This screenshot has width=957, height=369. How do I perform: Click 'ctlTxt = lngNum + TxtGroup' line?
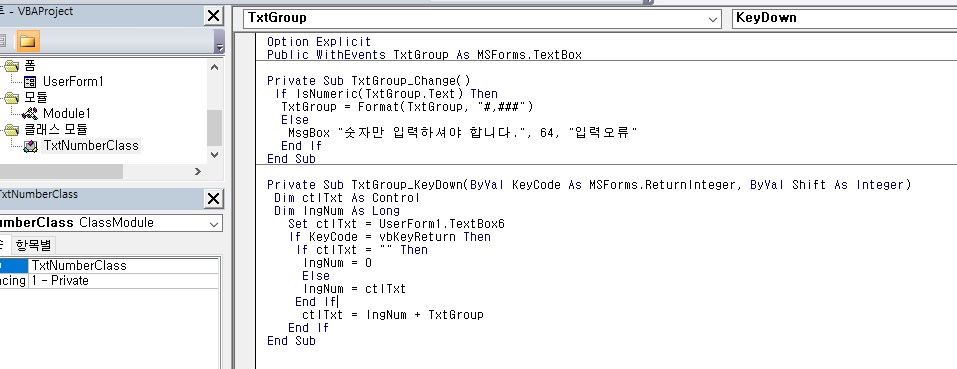click(392, 315)
